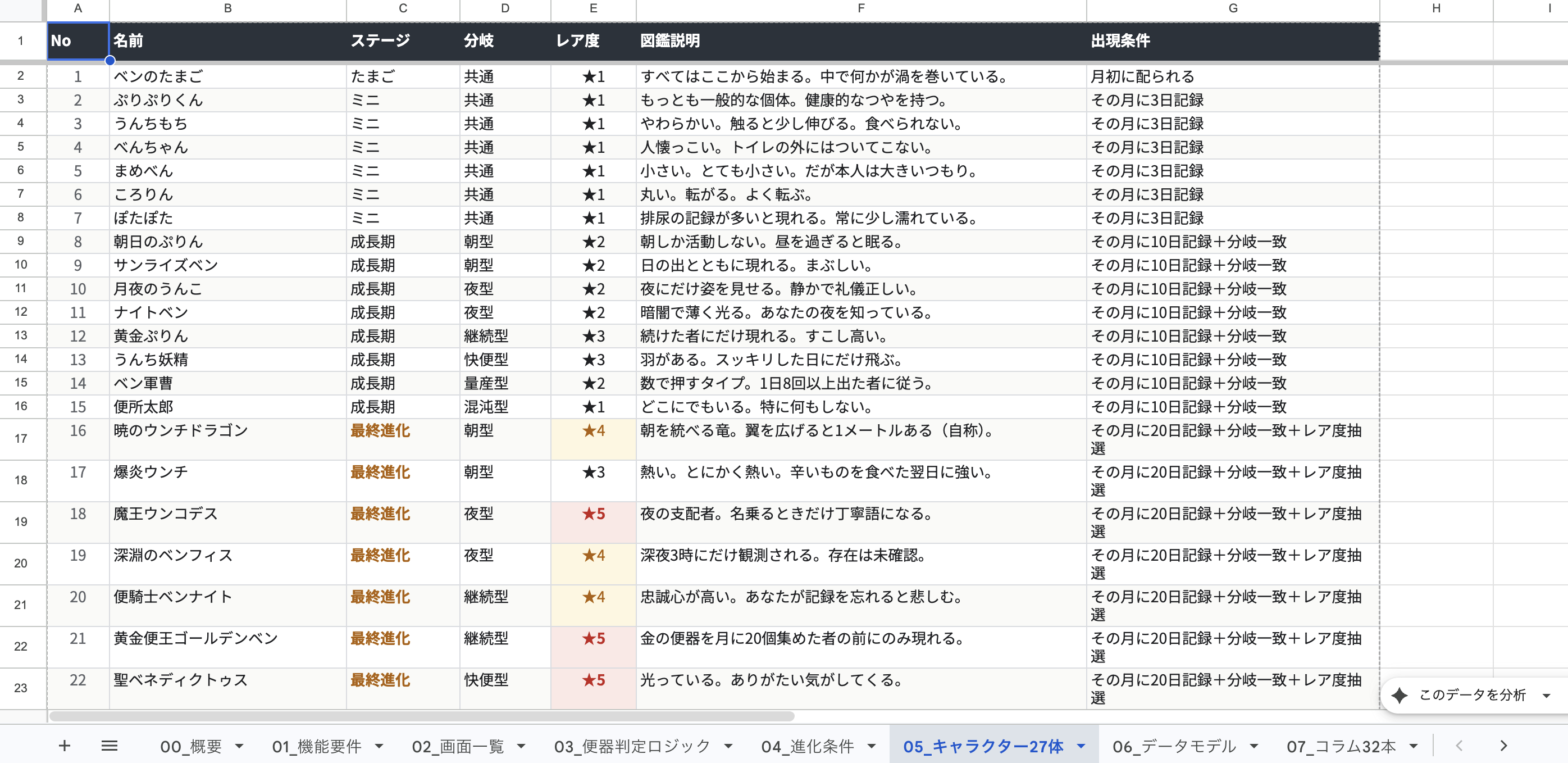This screenshot has width=1568, height=763.
Task: Open the 07_コラム32本 tab dropdown arrow
Action: tap(1414, 746)
